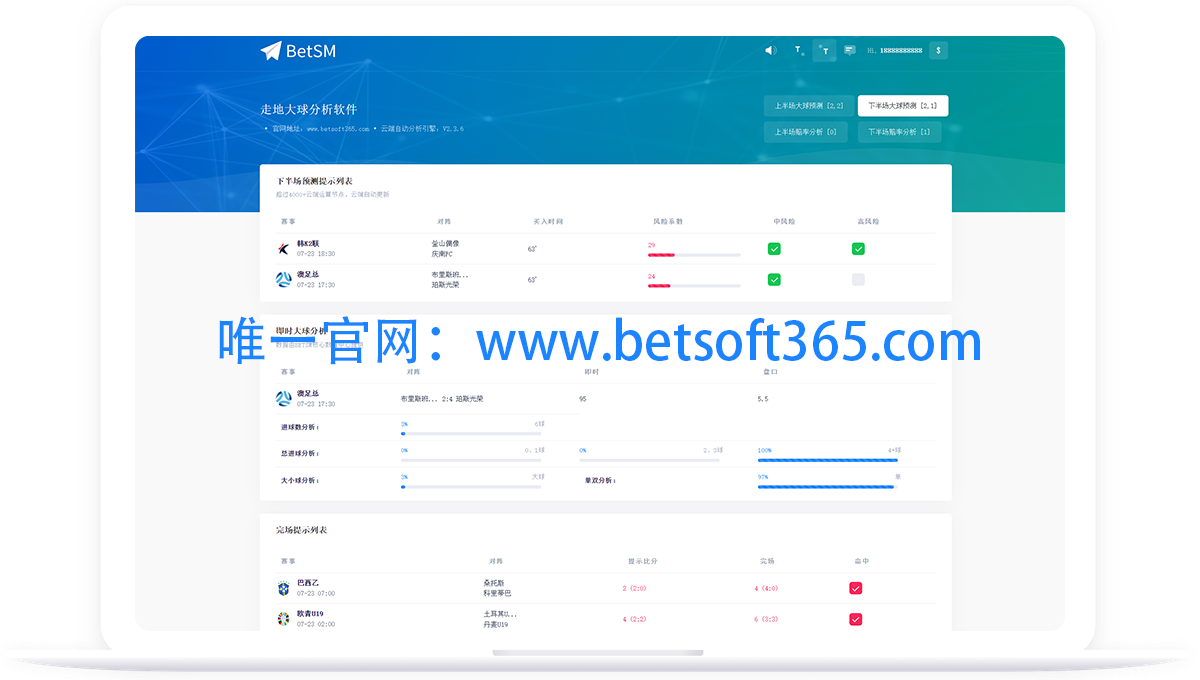Toggle 命中 checkbox for 巴西乙 row
The height and width of the screenshot is (680, 1200).
click(x=856, y=588)
